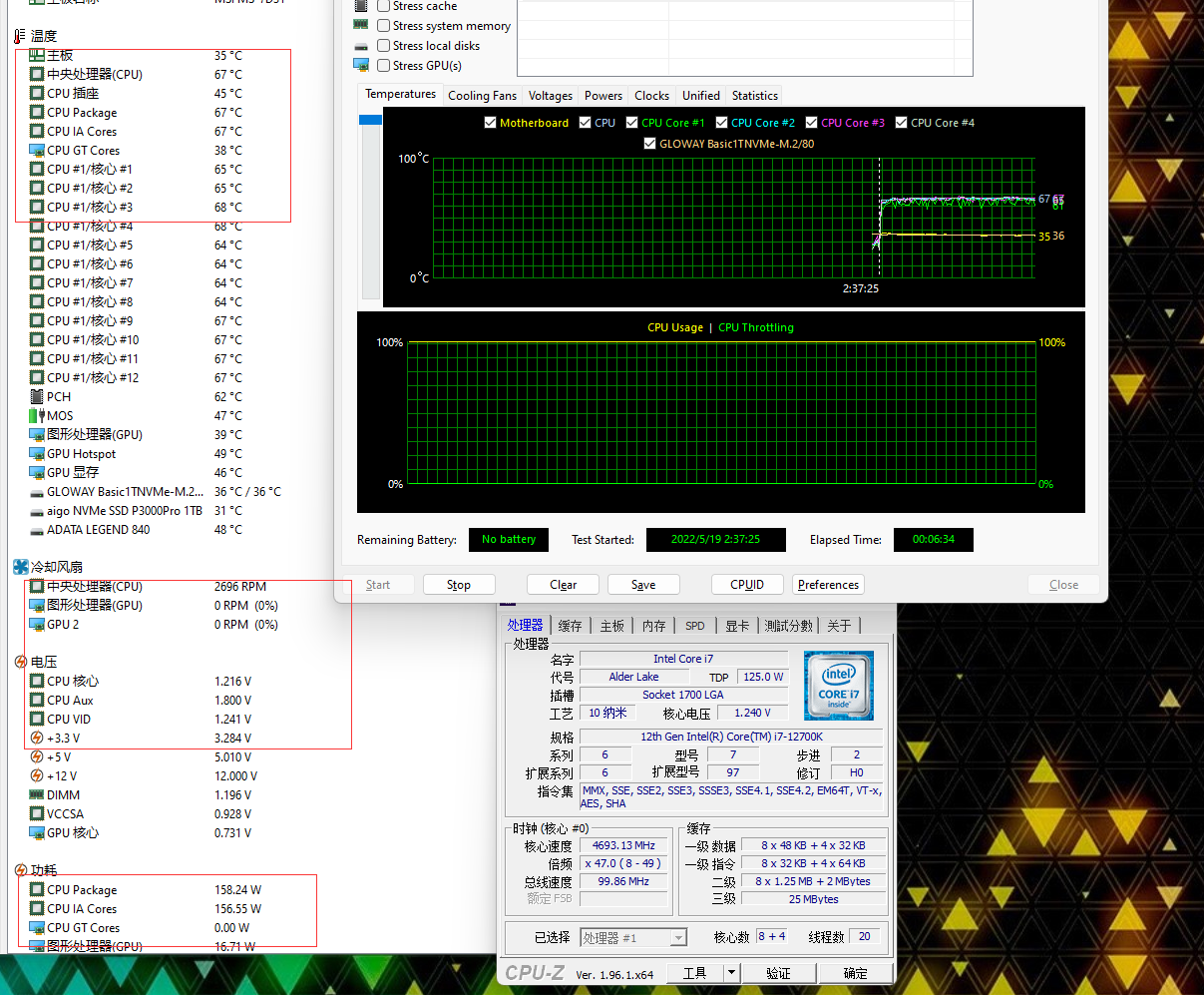Click the CPU-Z 验证 button
The image size is (1204, 995).
point(779,973)
